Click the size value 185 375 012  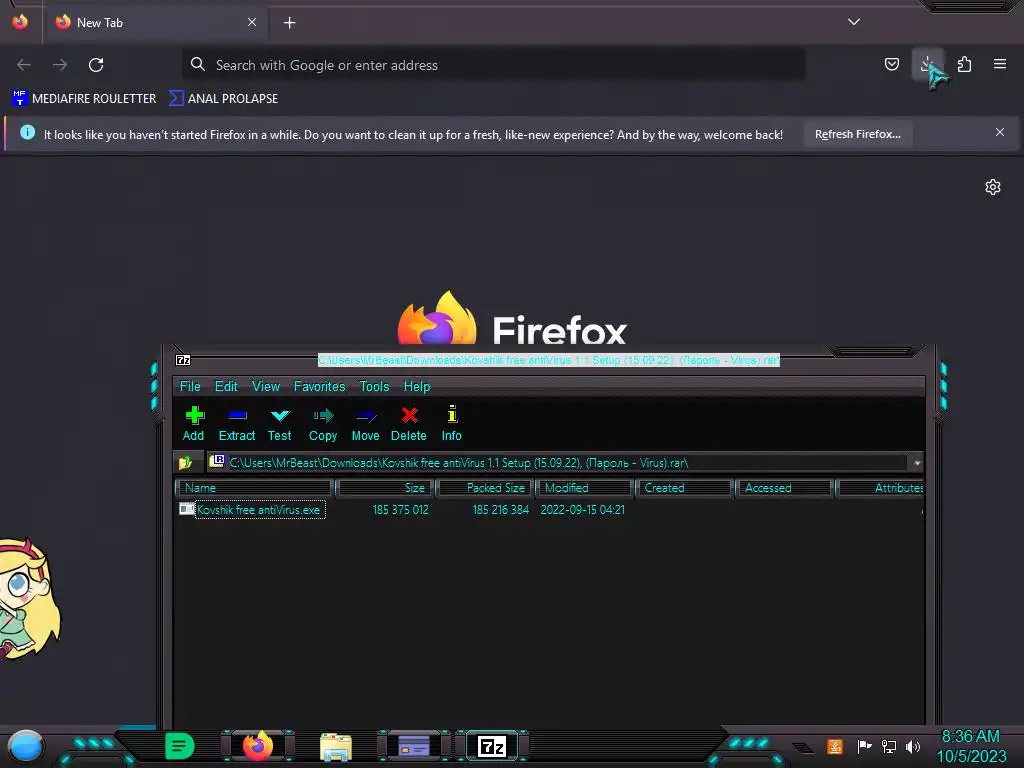(400, 510)
